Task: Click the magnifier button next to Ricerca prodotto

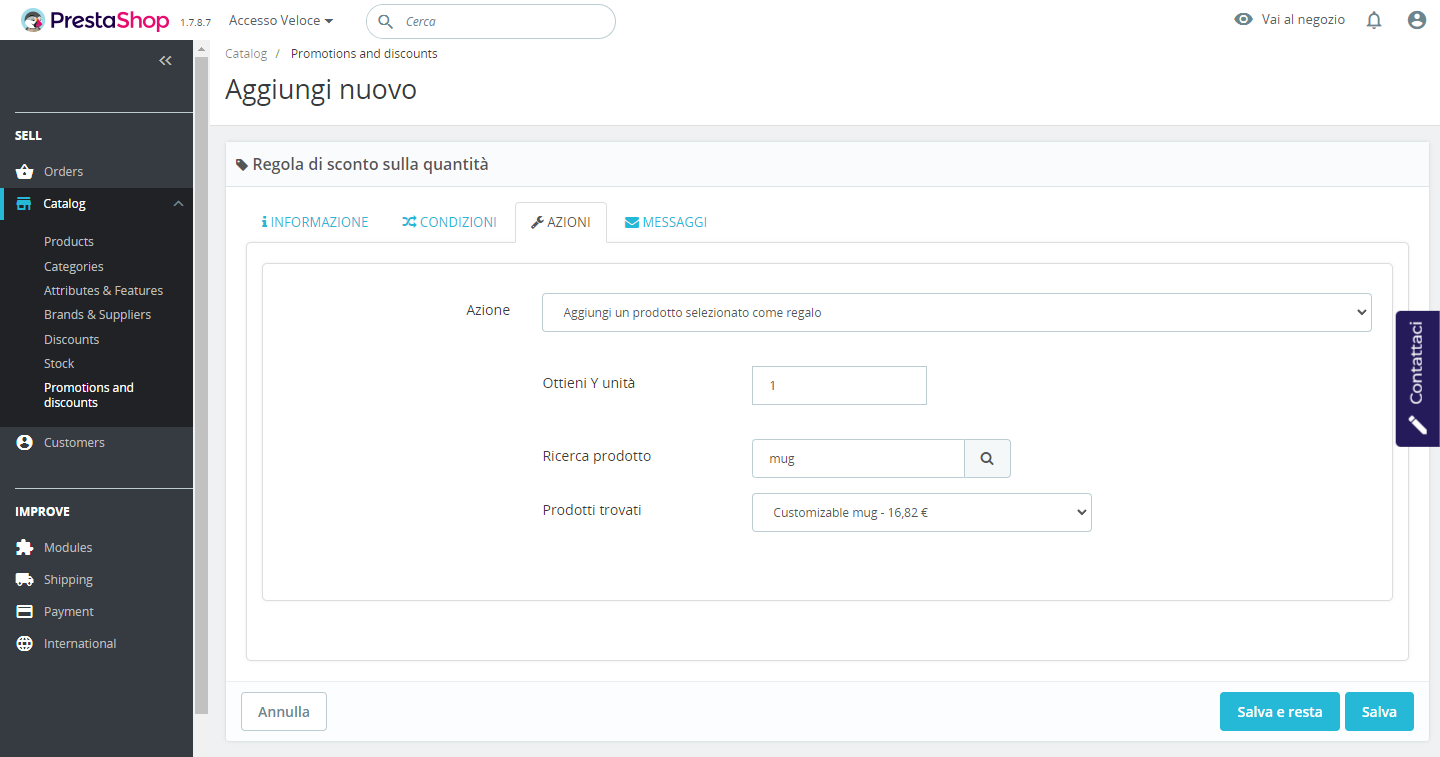Action: 987,458
